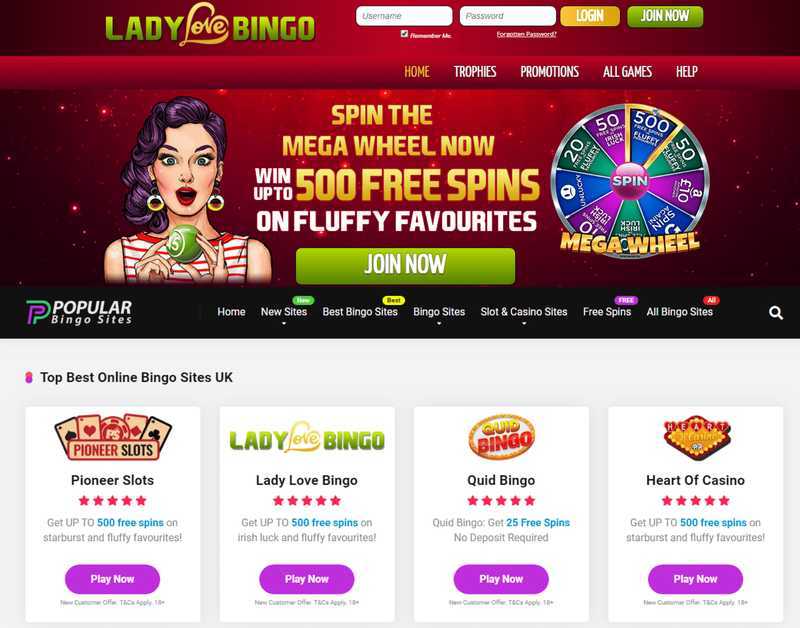
Task: Click the Quid Bingo logo
Action: click(501, 437)
